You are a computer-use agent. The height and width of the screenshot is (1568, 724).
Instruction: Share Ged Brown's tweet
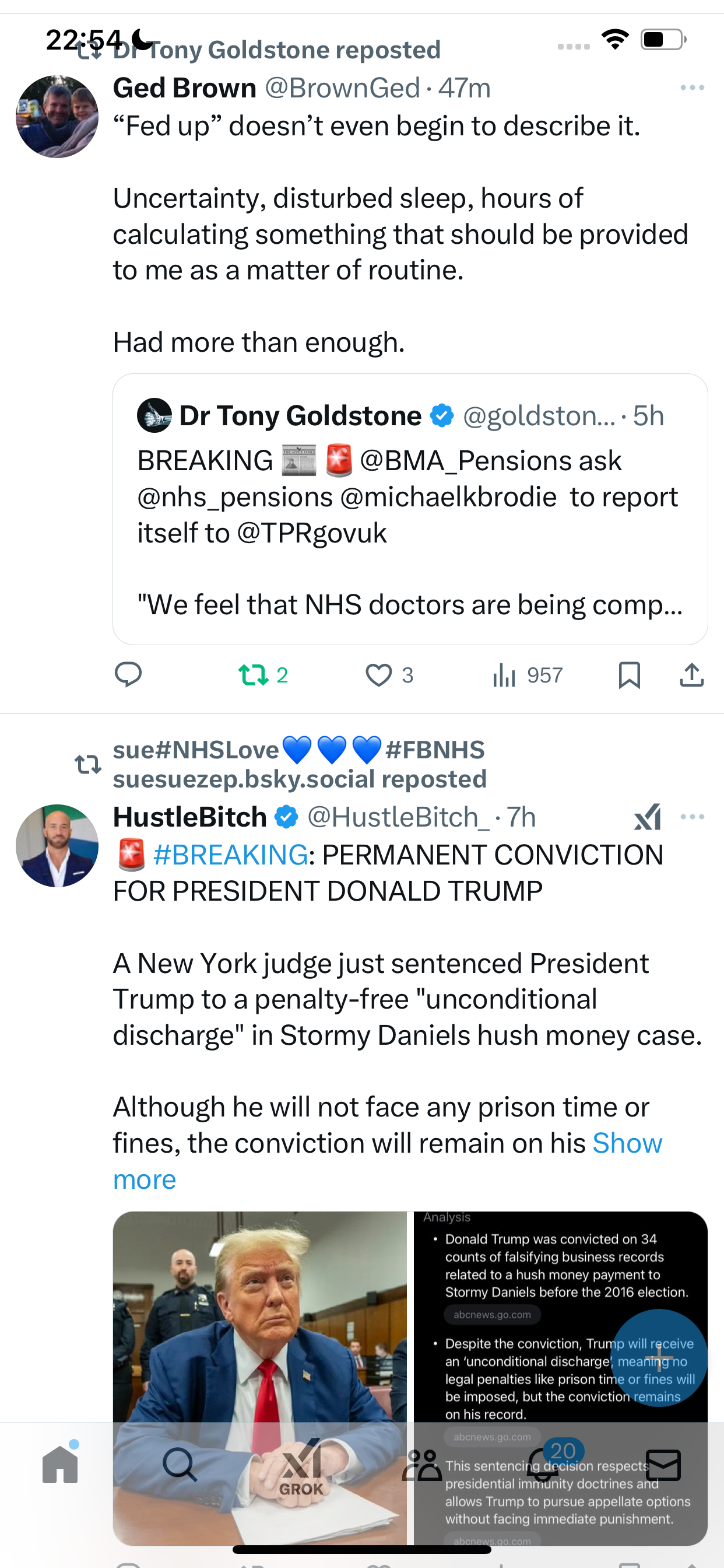[692, 675]
